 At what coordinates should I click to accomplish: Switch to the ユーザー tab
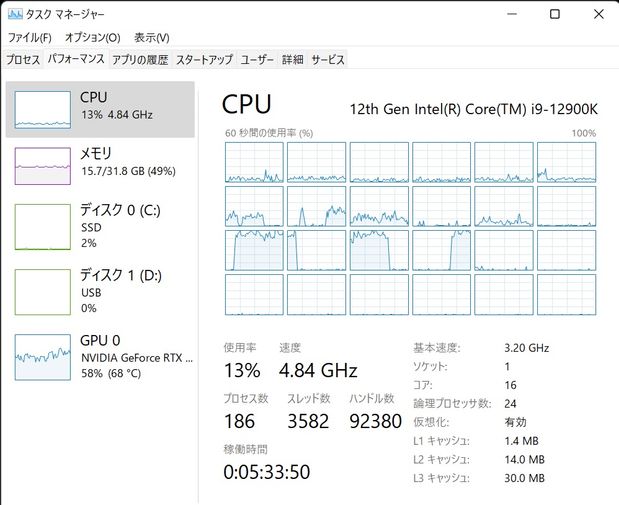tap(257, 60)
